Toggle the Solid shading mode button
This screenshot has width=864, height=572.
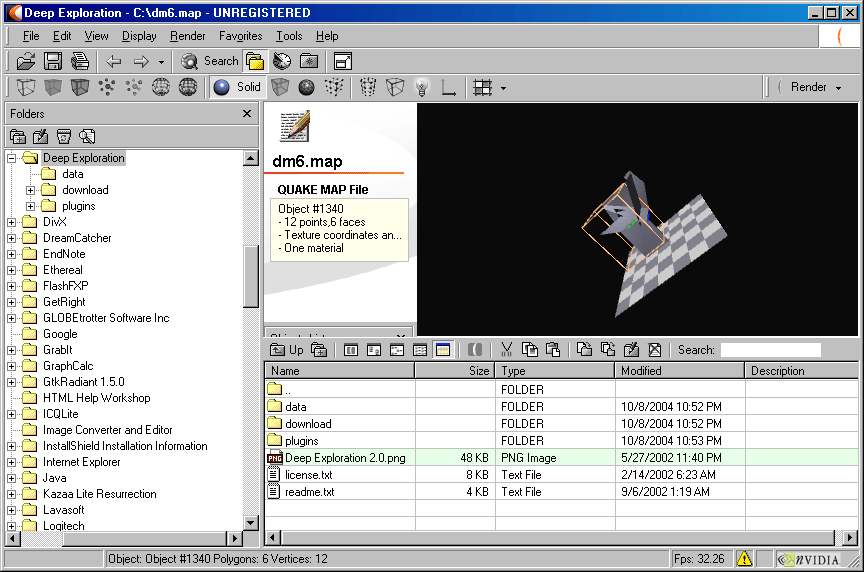(237, 87)
